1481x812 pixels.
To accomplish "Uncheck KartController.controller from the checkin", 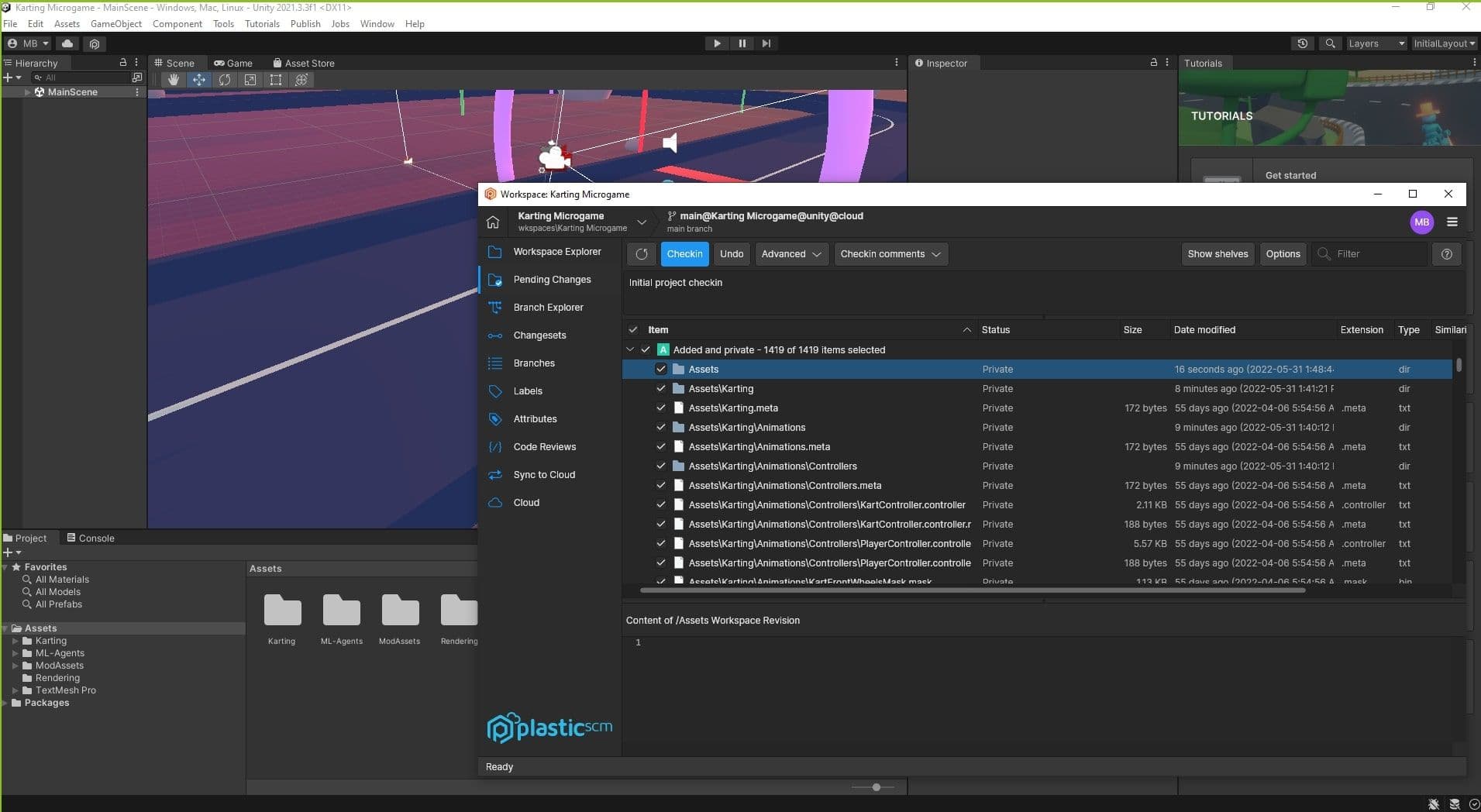I will click(663, 504).
